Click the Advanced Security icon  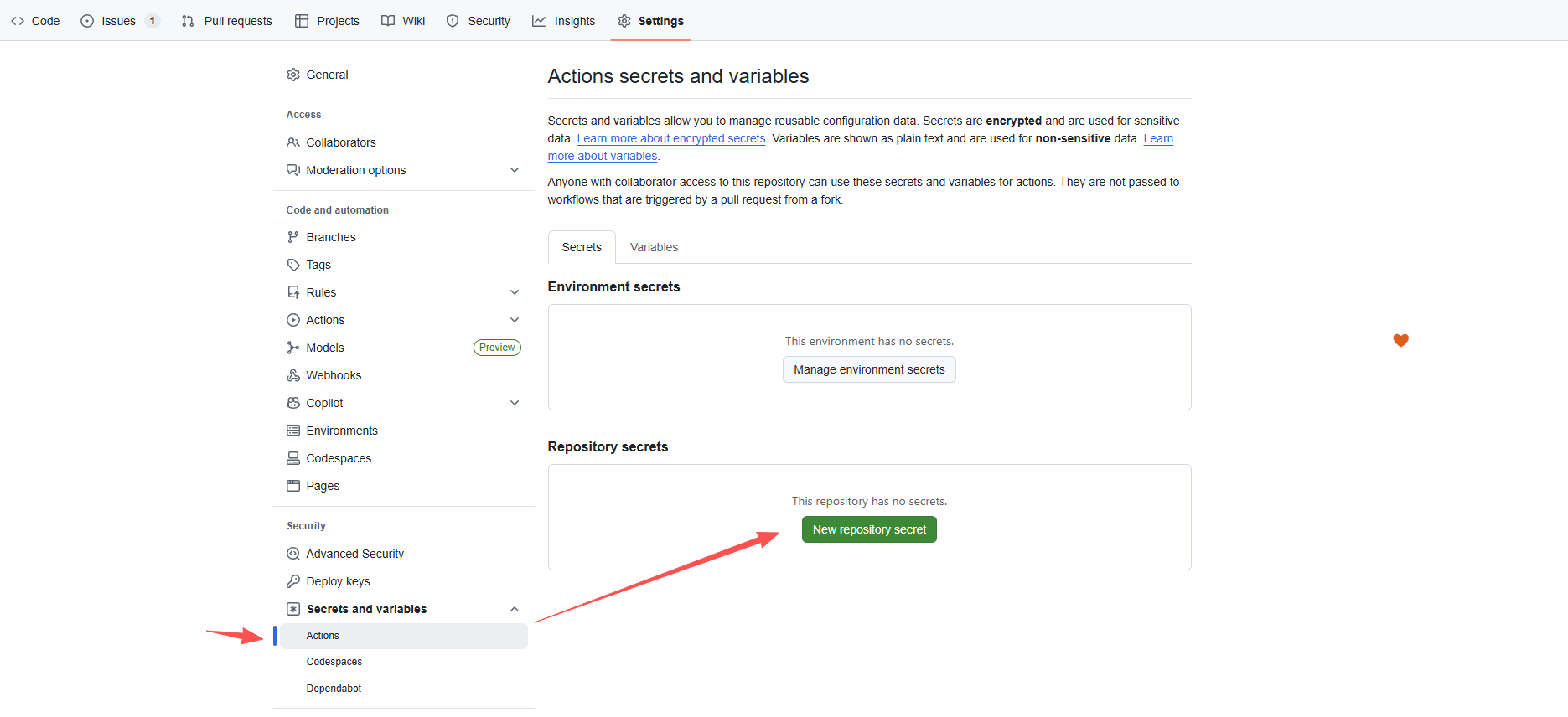[293, 554]
